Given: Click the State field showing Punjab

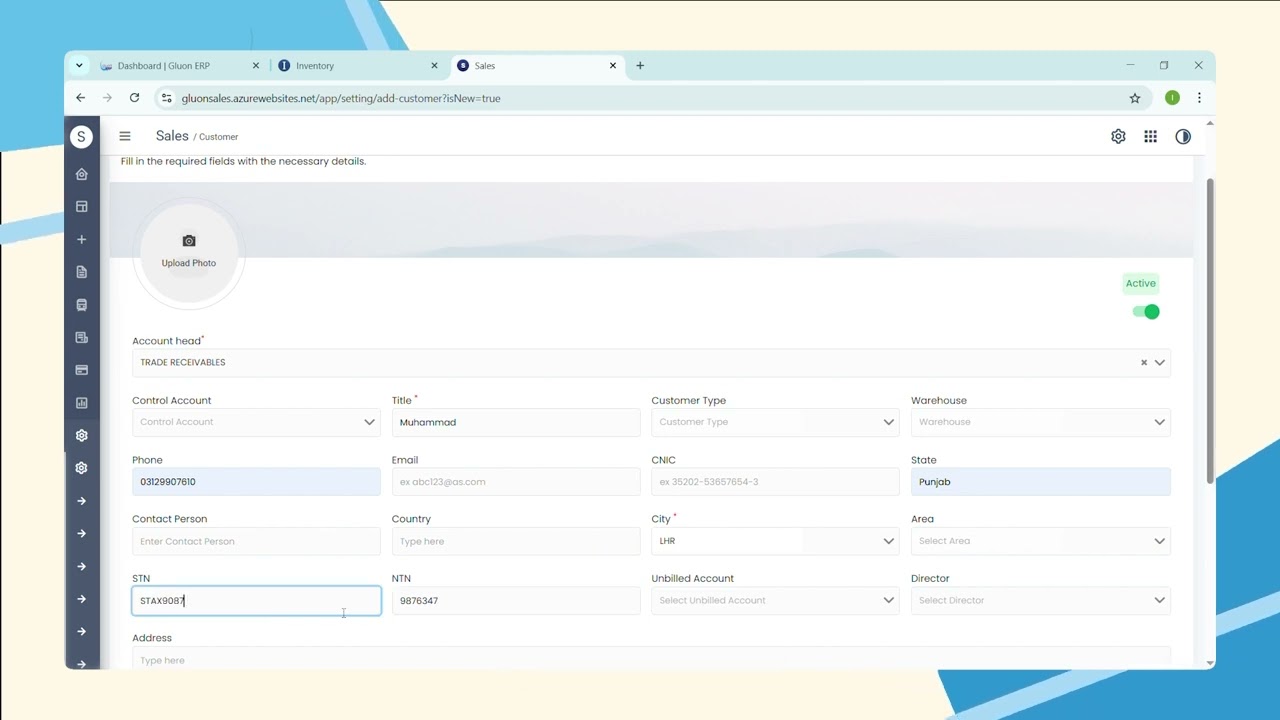Looking at the screenshot, I should 1040,482.
